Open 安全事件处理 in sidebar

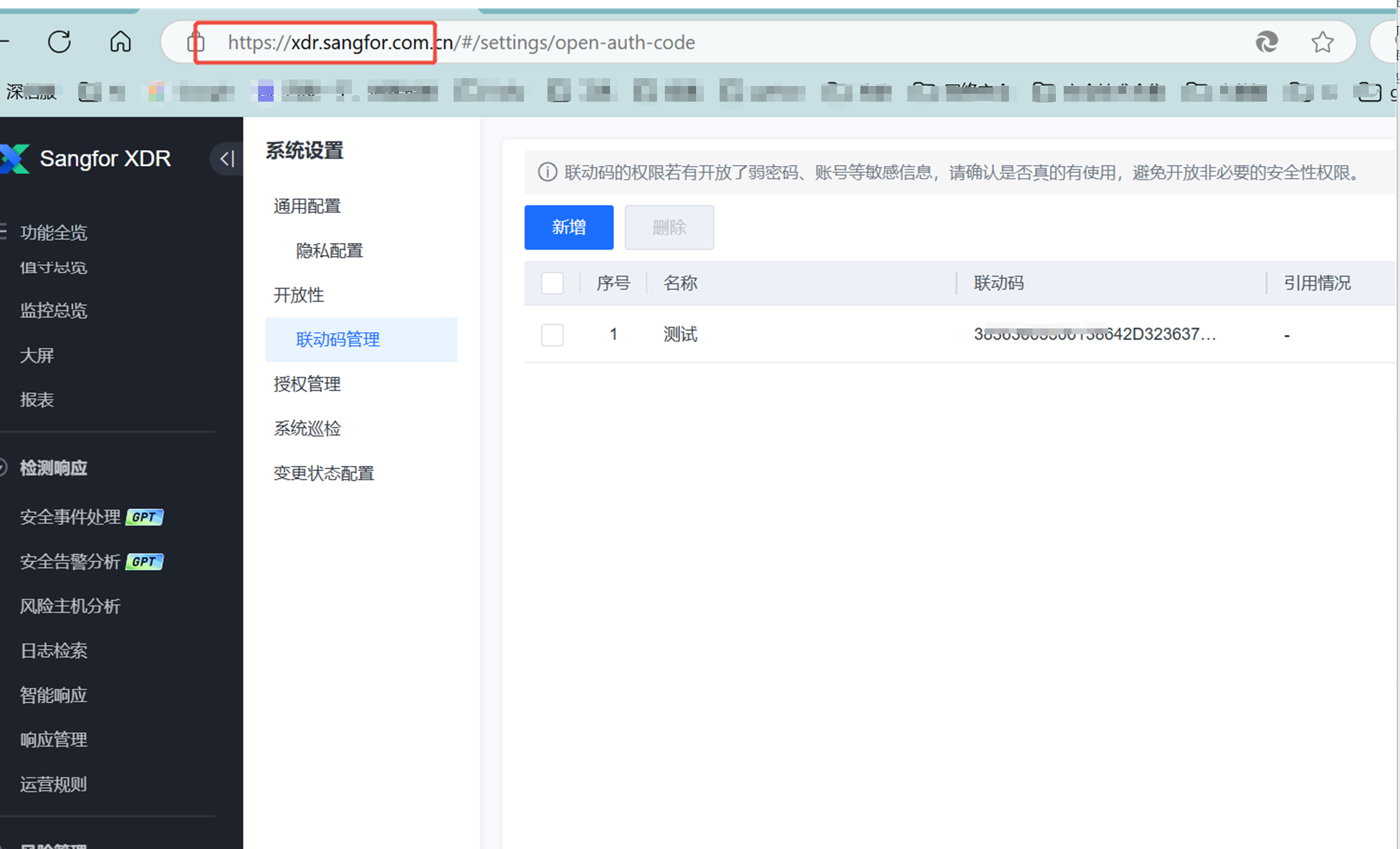coord(70,517)
